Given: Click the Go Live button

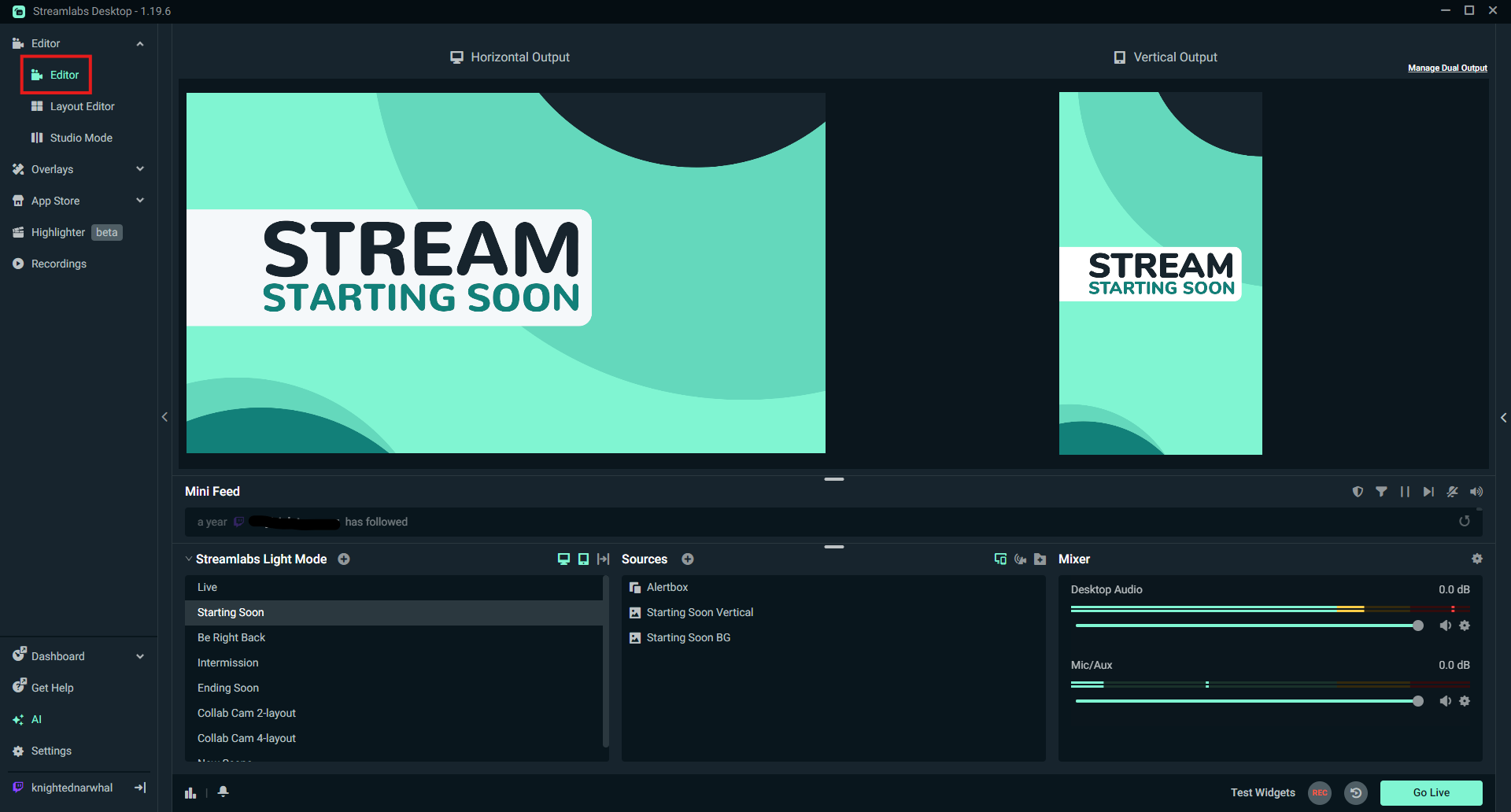Looking at the screenshot, I should click(1431, 792).
